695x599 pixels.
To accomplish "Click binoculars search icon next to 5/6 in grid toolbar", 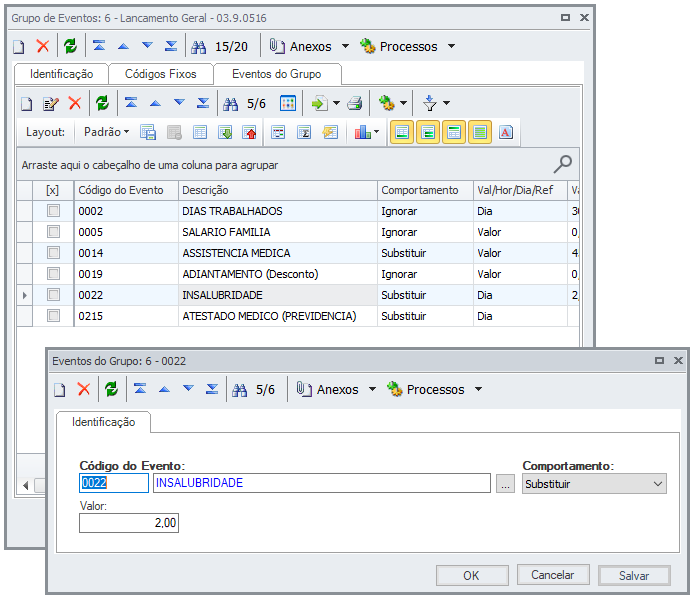I will pos(230,104).
